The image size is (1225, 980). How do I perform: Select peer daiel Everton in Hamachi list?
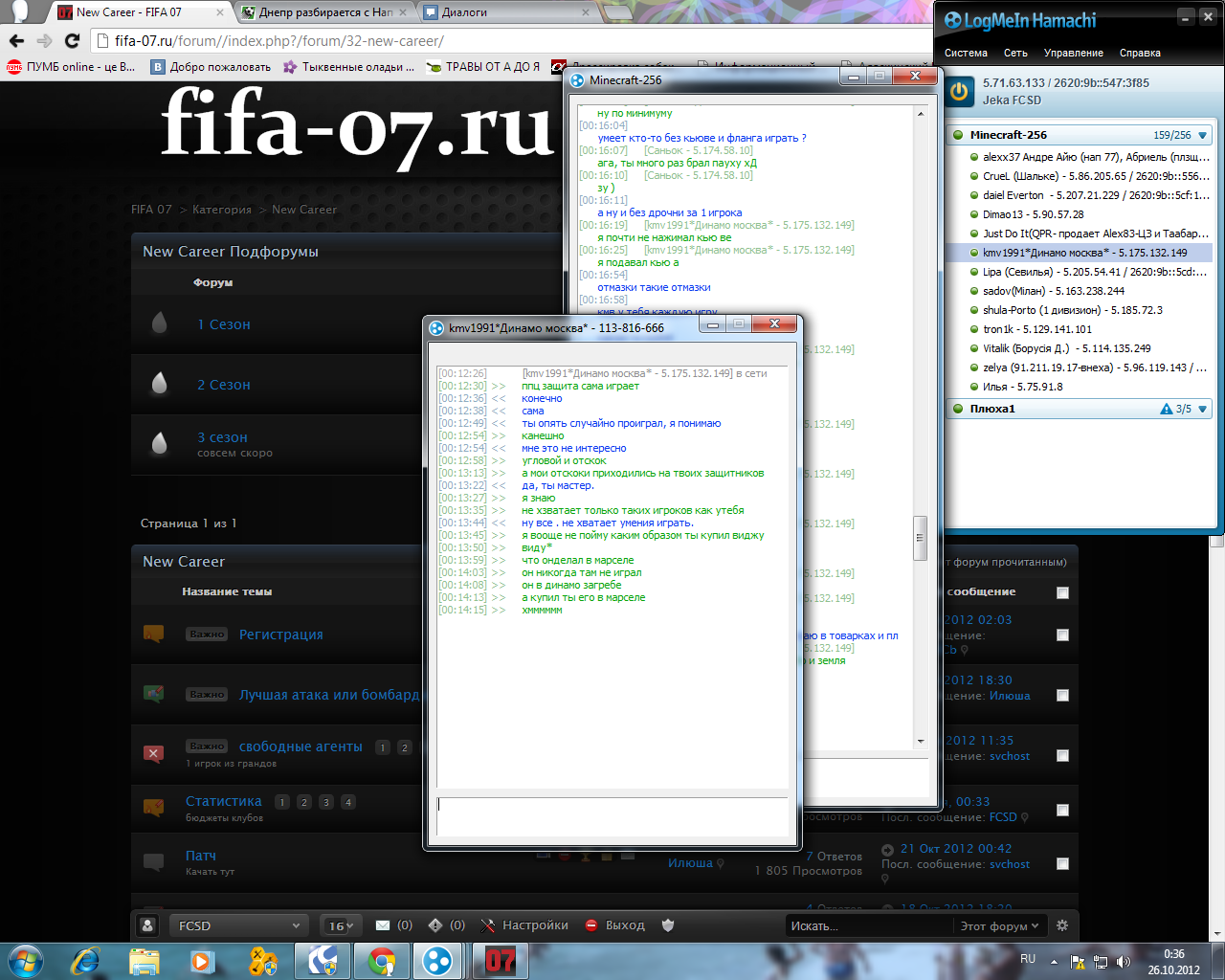tap(1079, 195)
